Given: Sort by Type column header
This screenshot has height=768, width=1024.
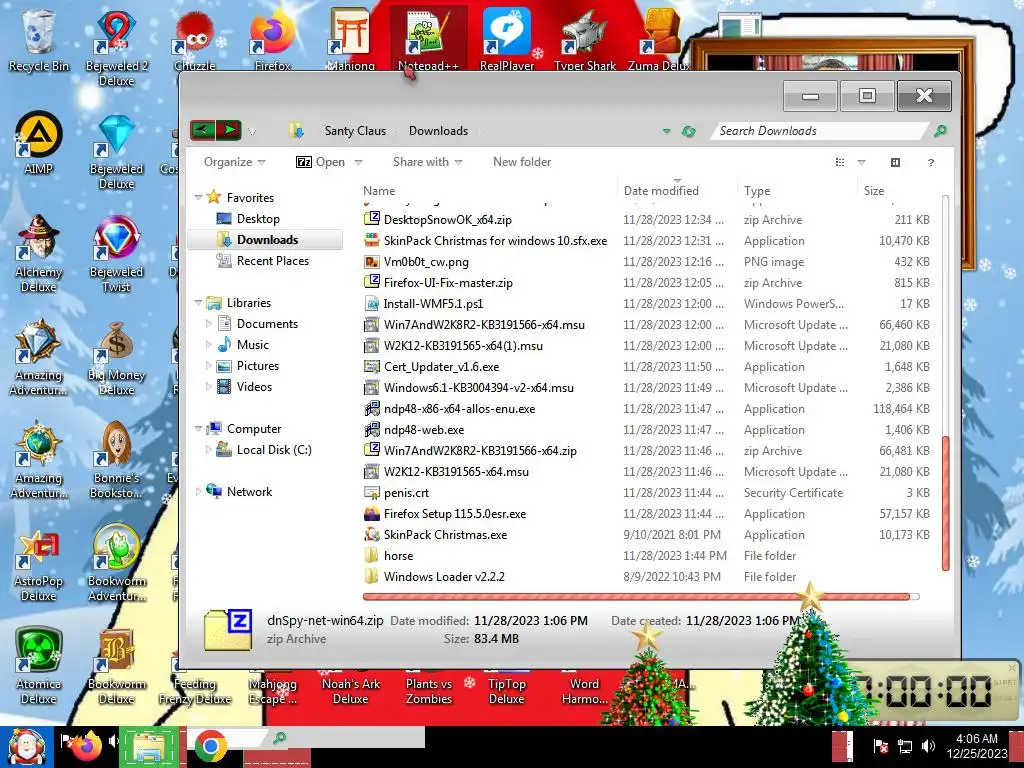Looking at the screenshot, I should (x=796, y=191).
